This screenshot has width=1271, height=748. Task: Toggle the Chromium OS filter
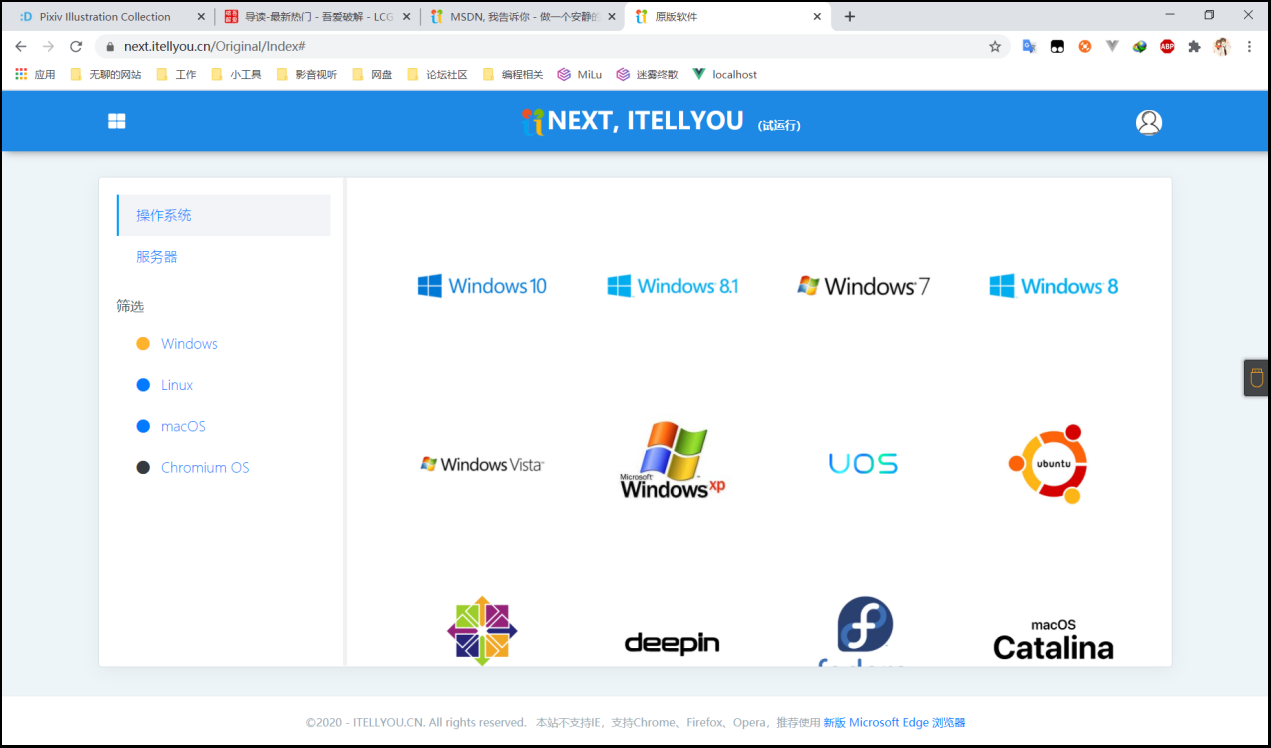[205, 467]
